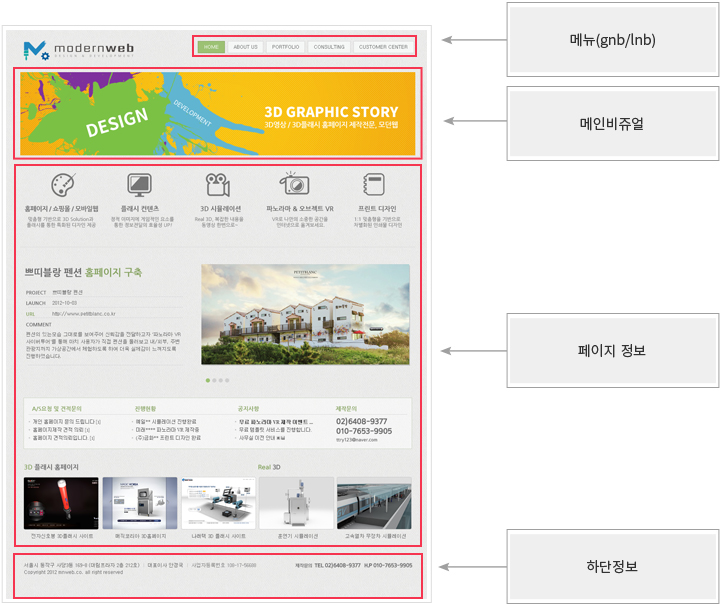Select the first green slideshow dot
Screen dimensions: 720x604
pyautogui.click(x=207, y=380)
